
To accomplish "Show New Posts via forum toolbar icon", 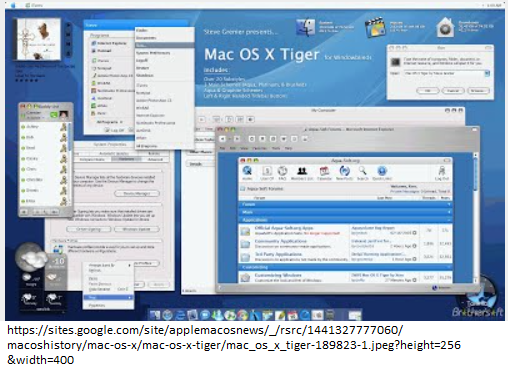I will [344, 172].
